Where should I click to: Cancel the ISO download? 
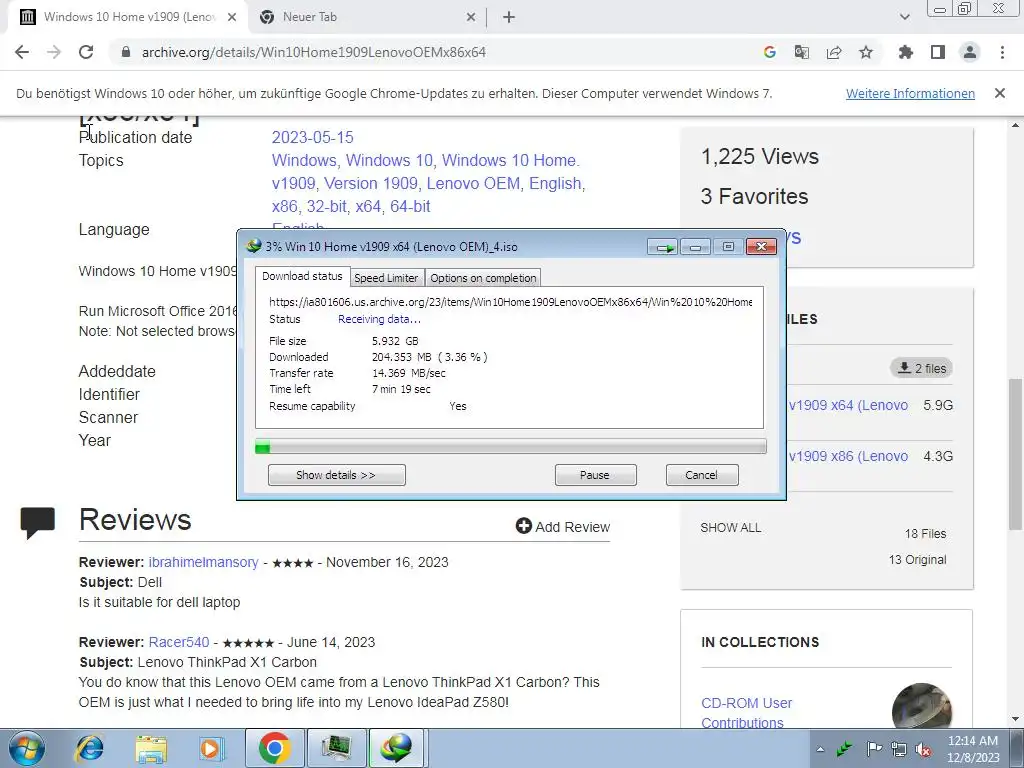click(x=701, y=475)
